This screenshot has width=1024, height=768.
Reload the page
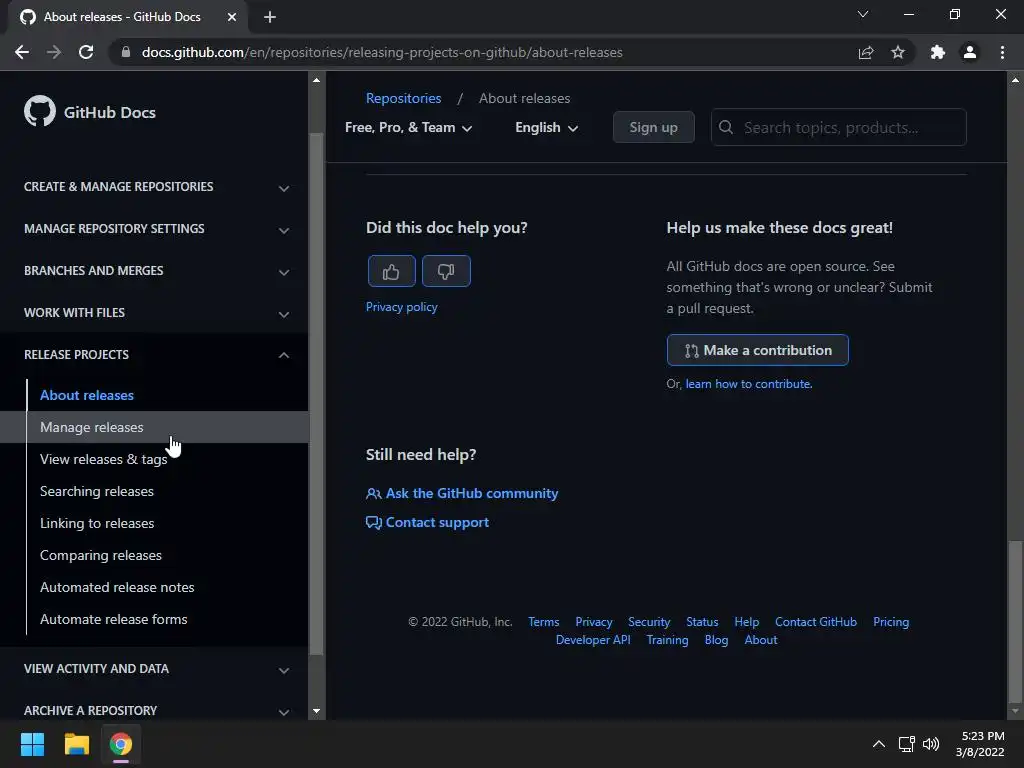[x=86, y=52]
